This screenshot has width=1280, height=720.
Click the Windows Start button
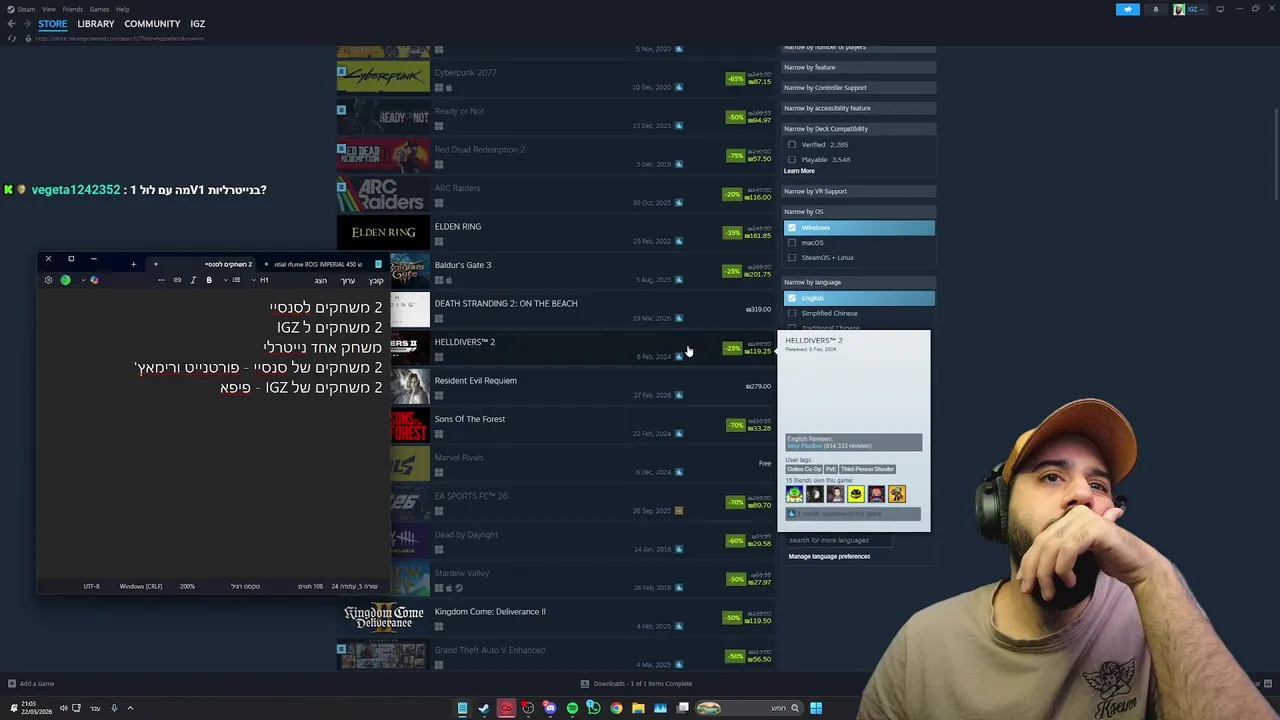click(816, 708)
